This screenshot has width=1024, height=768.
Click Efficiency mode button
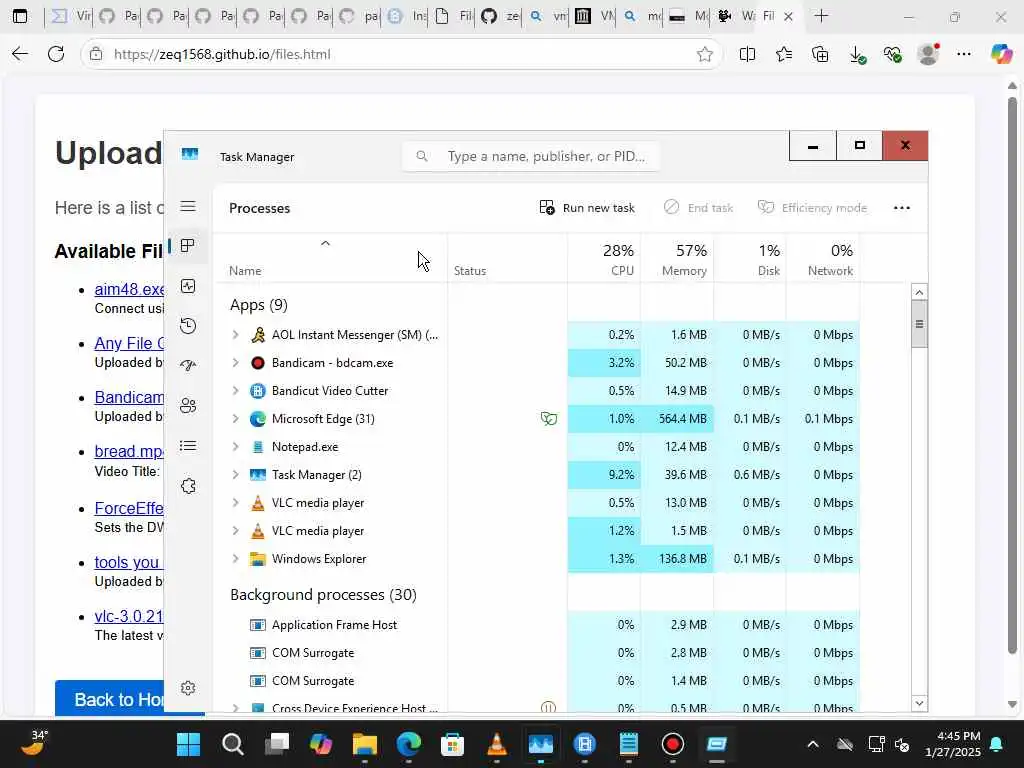812,208
